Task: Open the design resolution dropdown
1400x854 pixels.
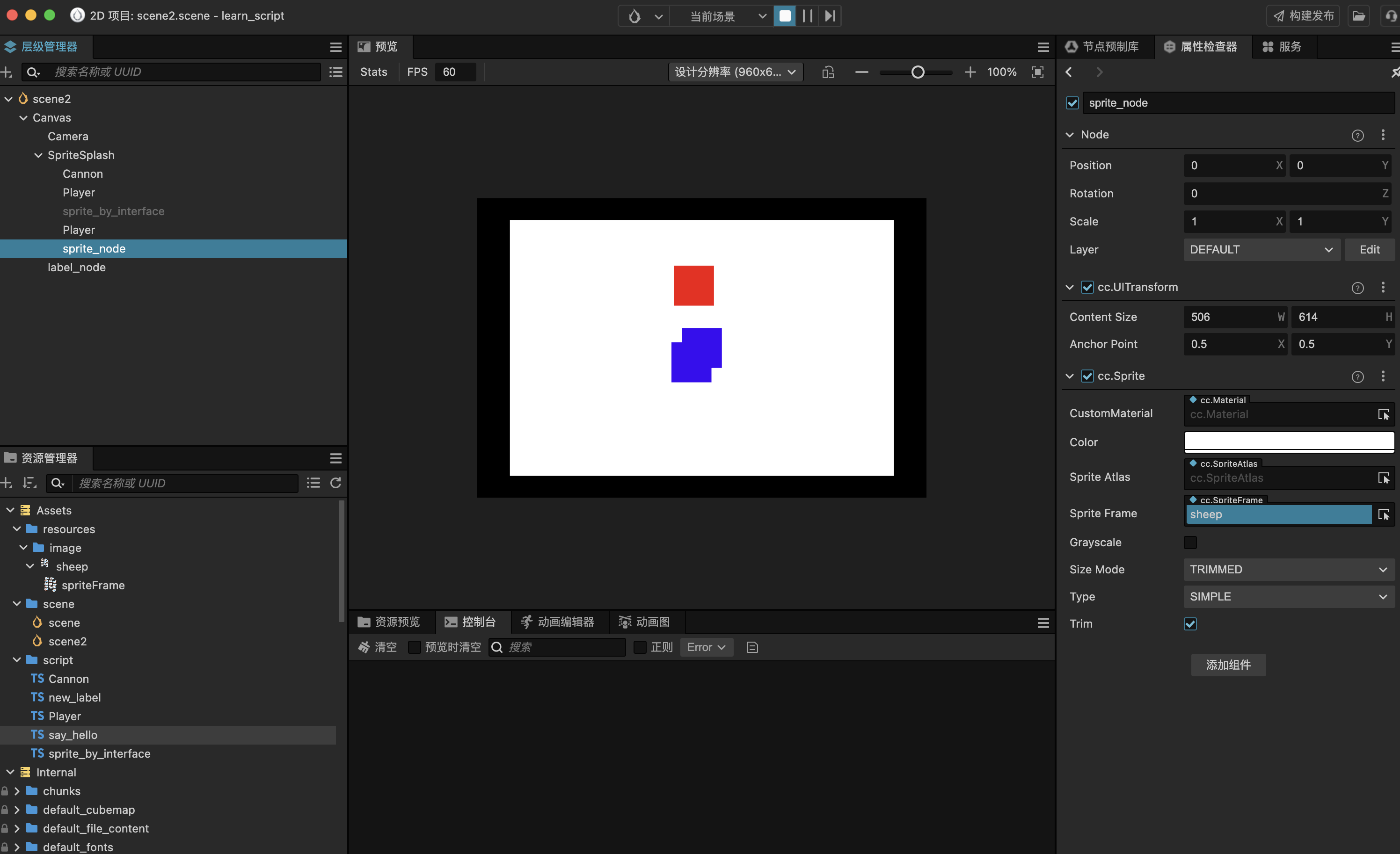Action: coord(735,72)
